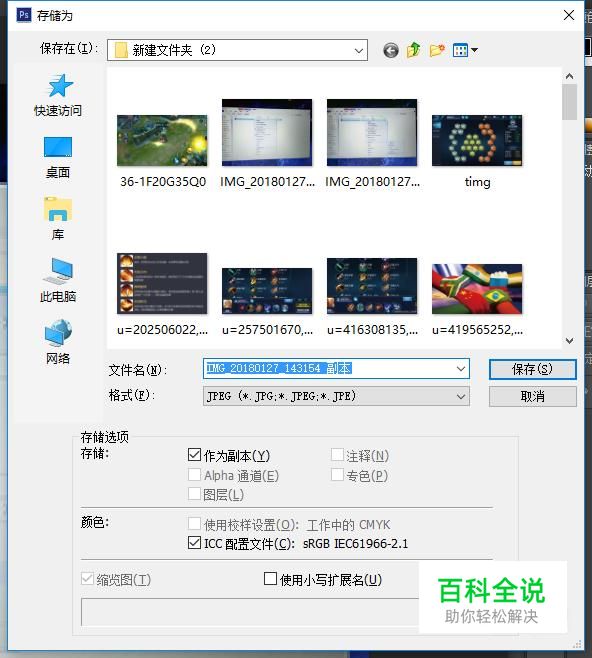
Task: Enable 使用小写扩展名(U) checkbox
Action: click(270, 579)
